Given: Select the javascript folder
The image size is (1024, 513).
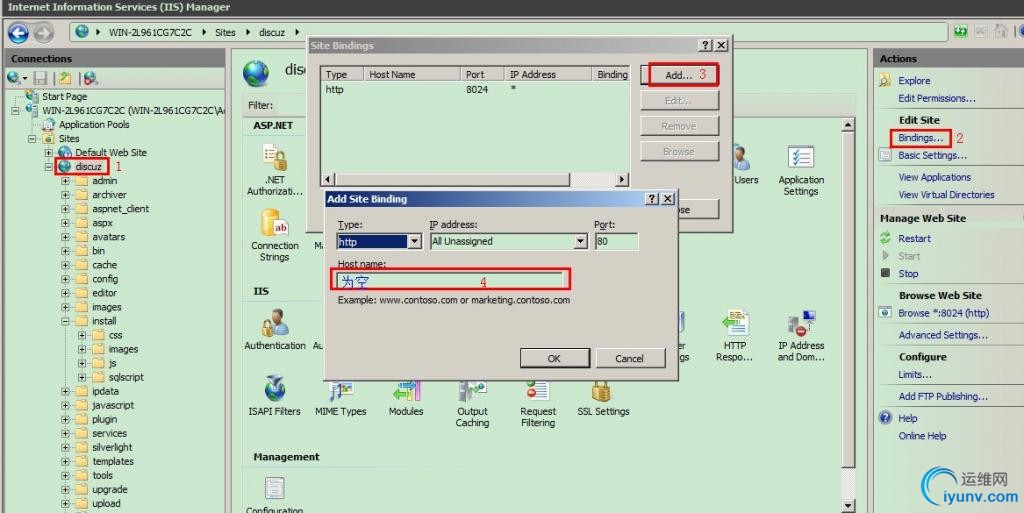Looking at the screenshot, I should [x=112, y=405].
